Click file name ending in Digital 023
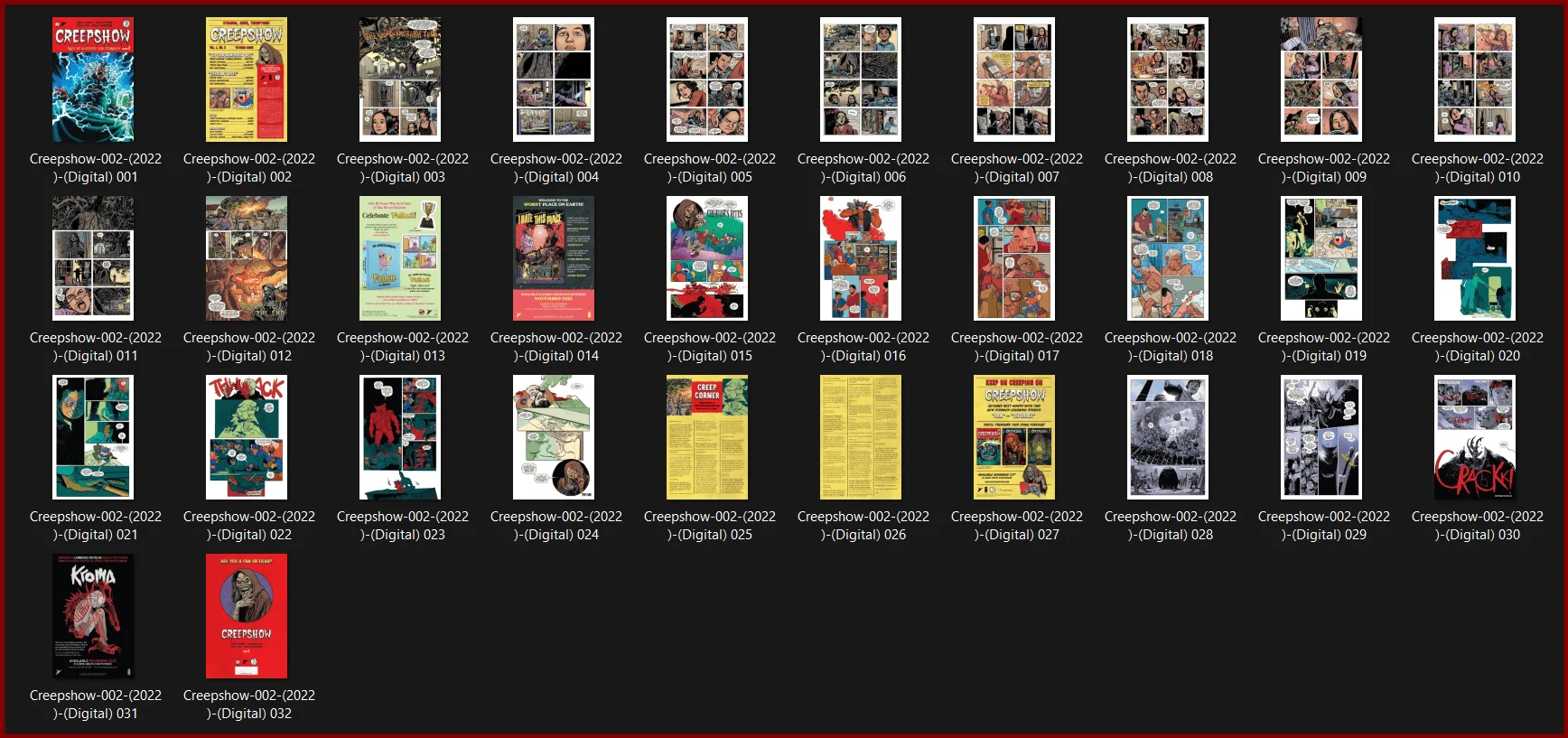Screen dimensions: 1568x738 [403, 526]
